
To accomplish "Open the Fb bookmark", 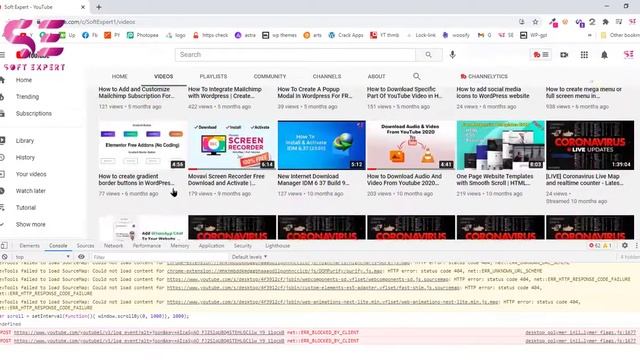I will pyautogui.click(x=90, y=36).
